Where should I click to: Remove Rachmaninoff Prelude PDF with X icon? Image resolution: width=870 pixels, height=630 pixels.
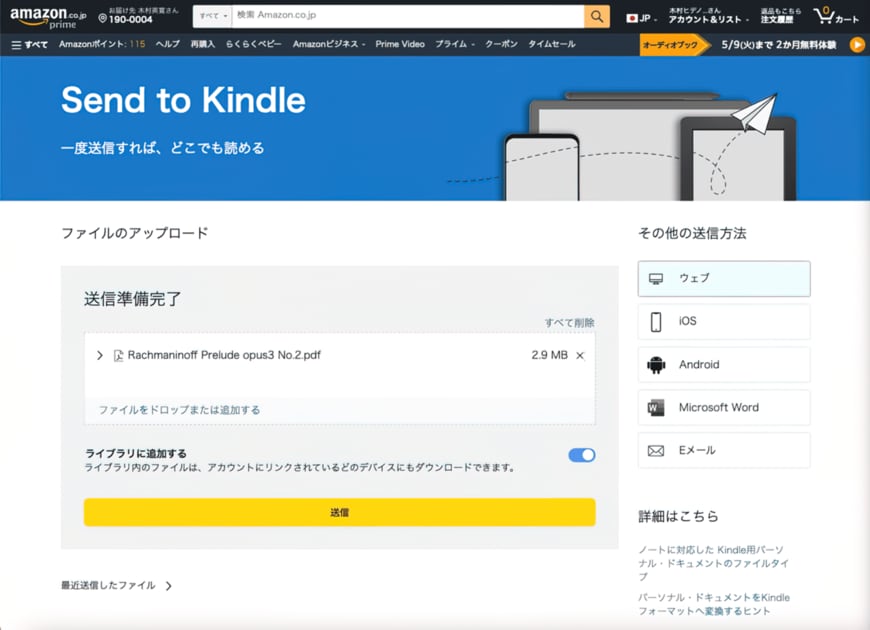(580, 355)
